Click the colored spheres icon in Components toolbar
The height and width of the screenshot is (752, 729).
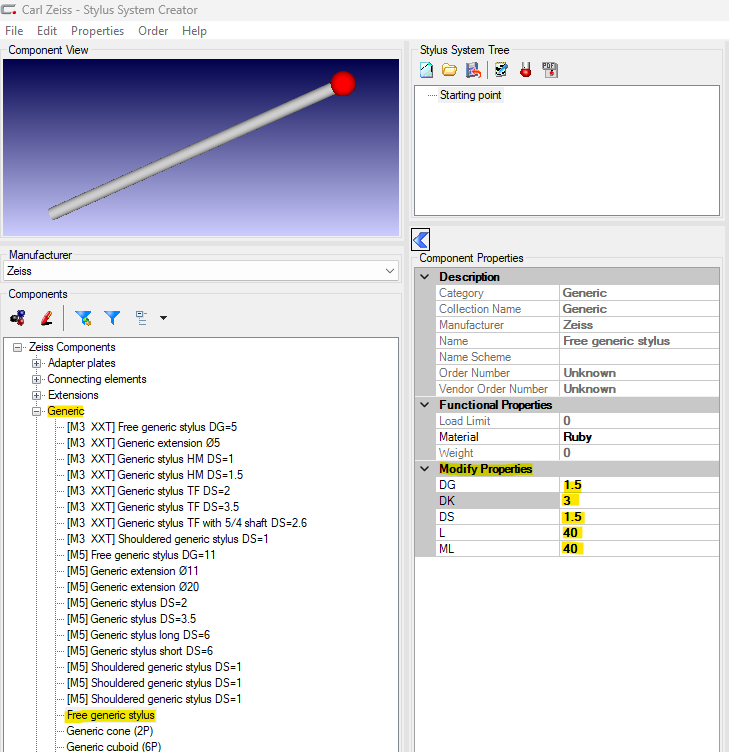pos(18,318)
